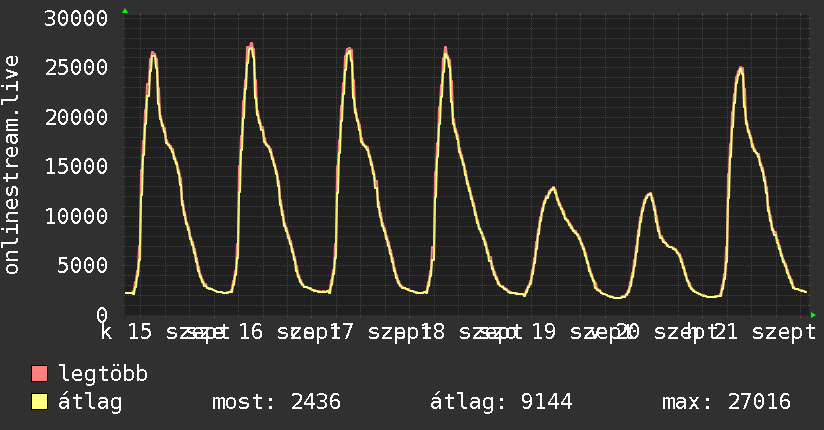Click the legtöbb legend label
The height and width of the screenshot is (430, 824).
pyautogui.click(x=103, y=373)
